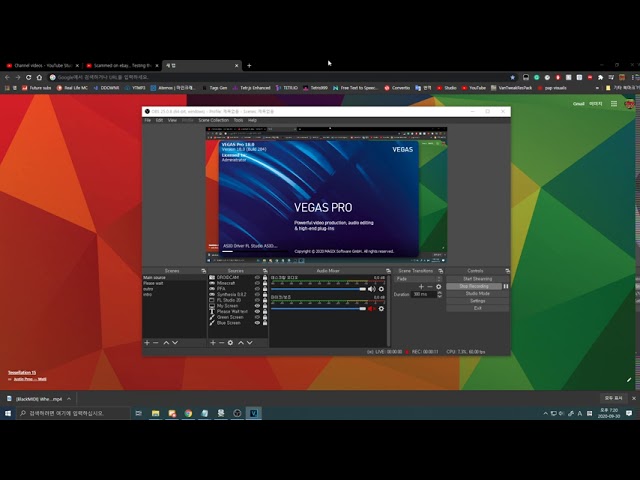The image size is (640, 480).
Task: Move the source up with the Sources up arrow
Action: coord(241,342)
